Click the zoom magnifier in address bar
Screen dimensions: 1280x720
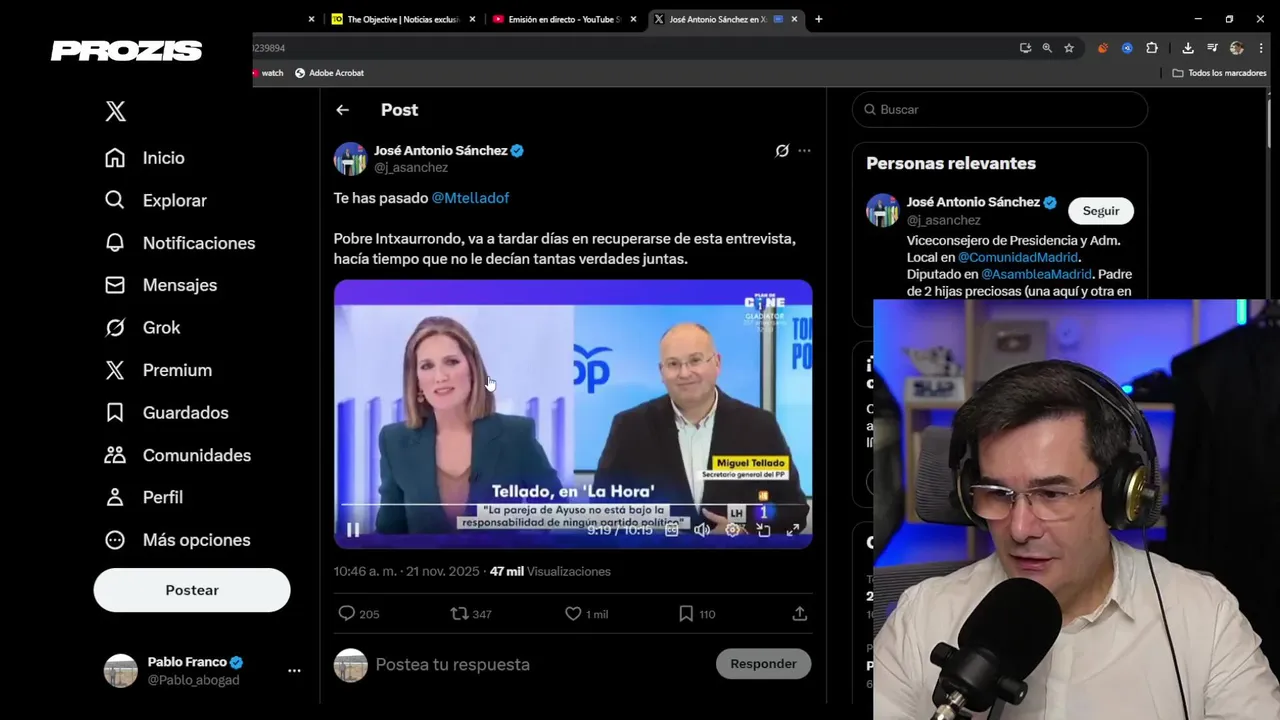(1047, 48)
